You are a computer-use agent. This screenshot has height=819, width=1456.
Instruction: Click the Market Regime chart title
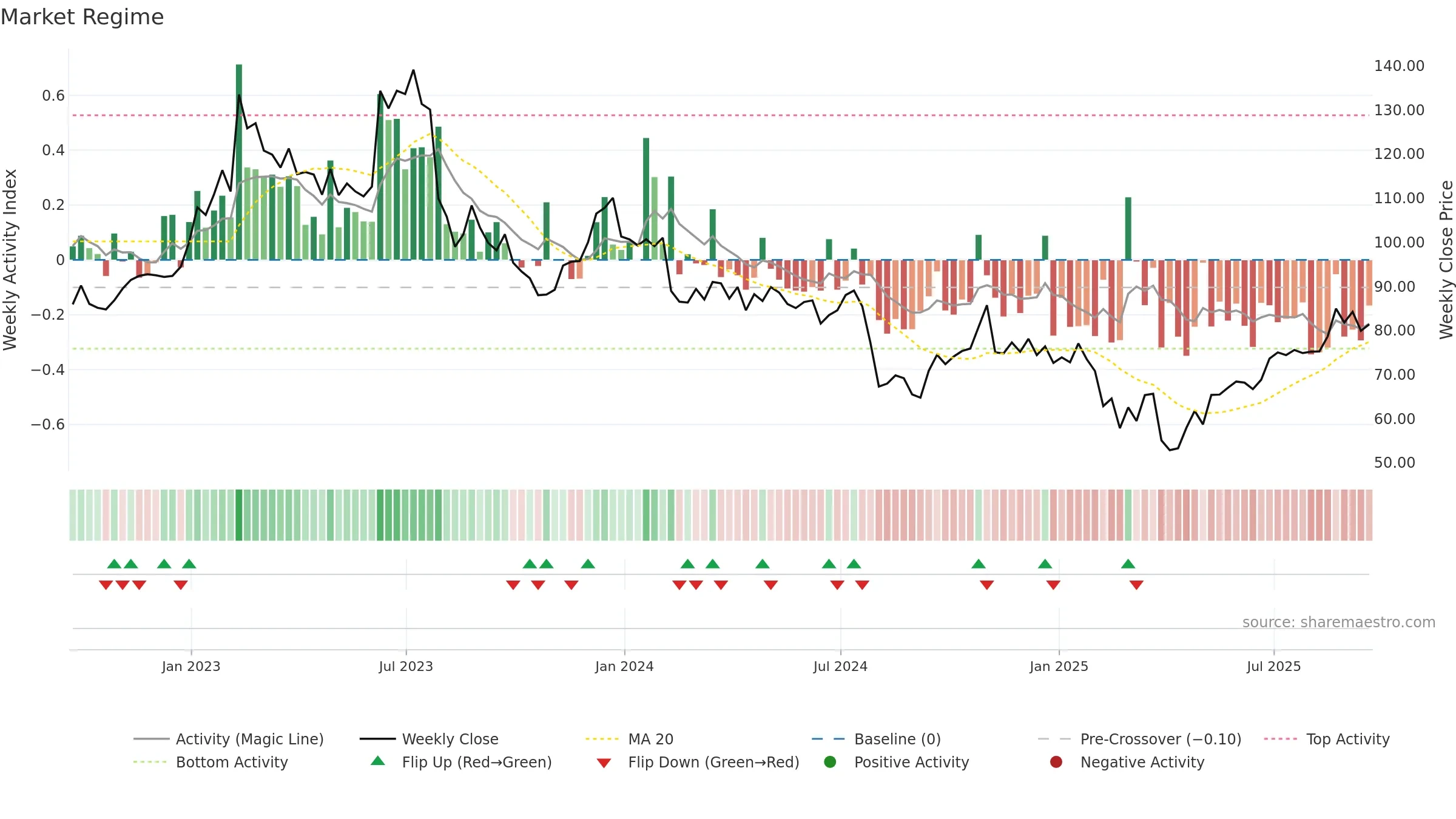pos(82,17)
